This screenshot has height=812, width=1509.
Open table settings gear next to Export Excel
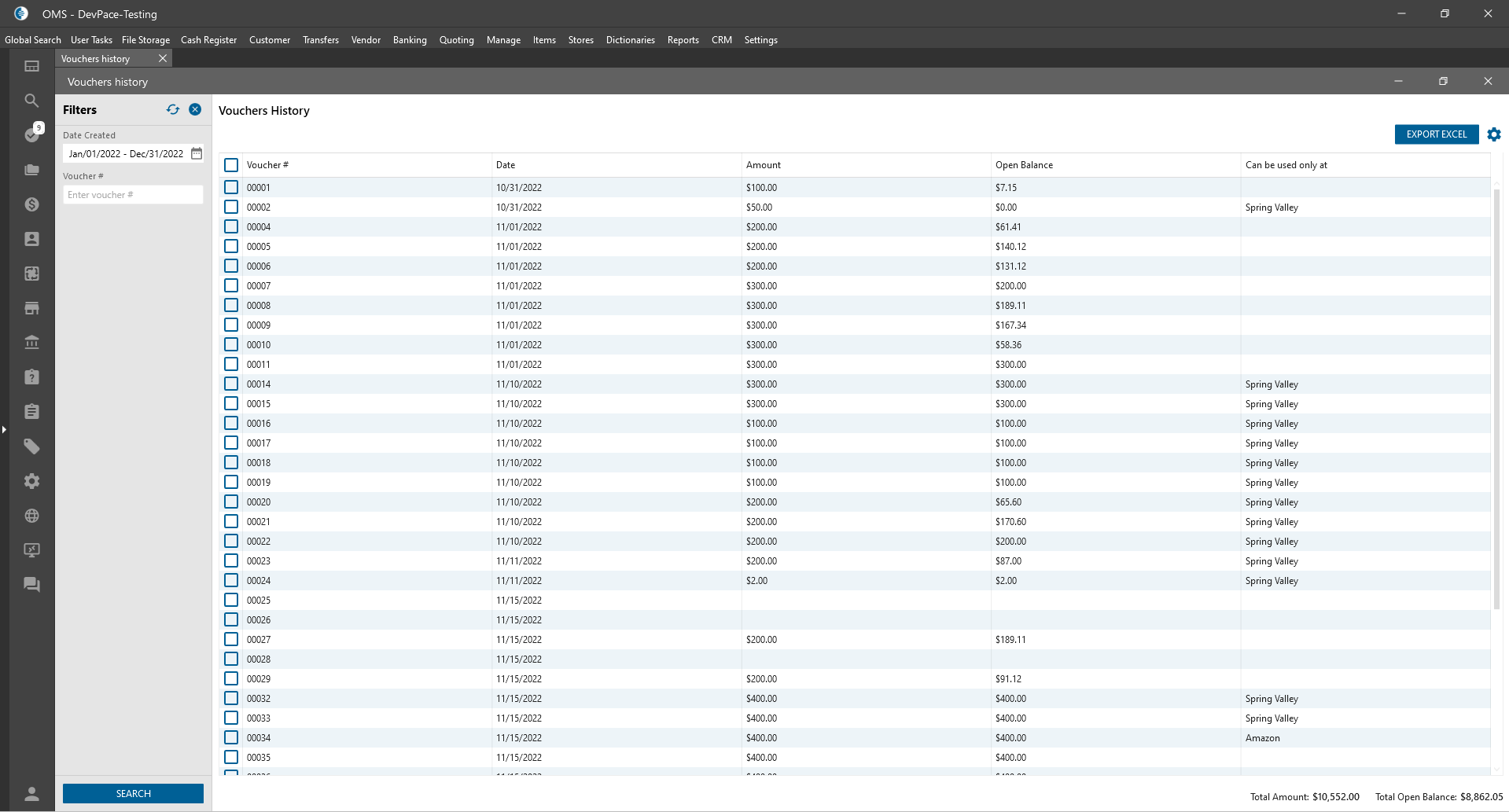point(1494,134)
